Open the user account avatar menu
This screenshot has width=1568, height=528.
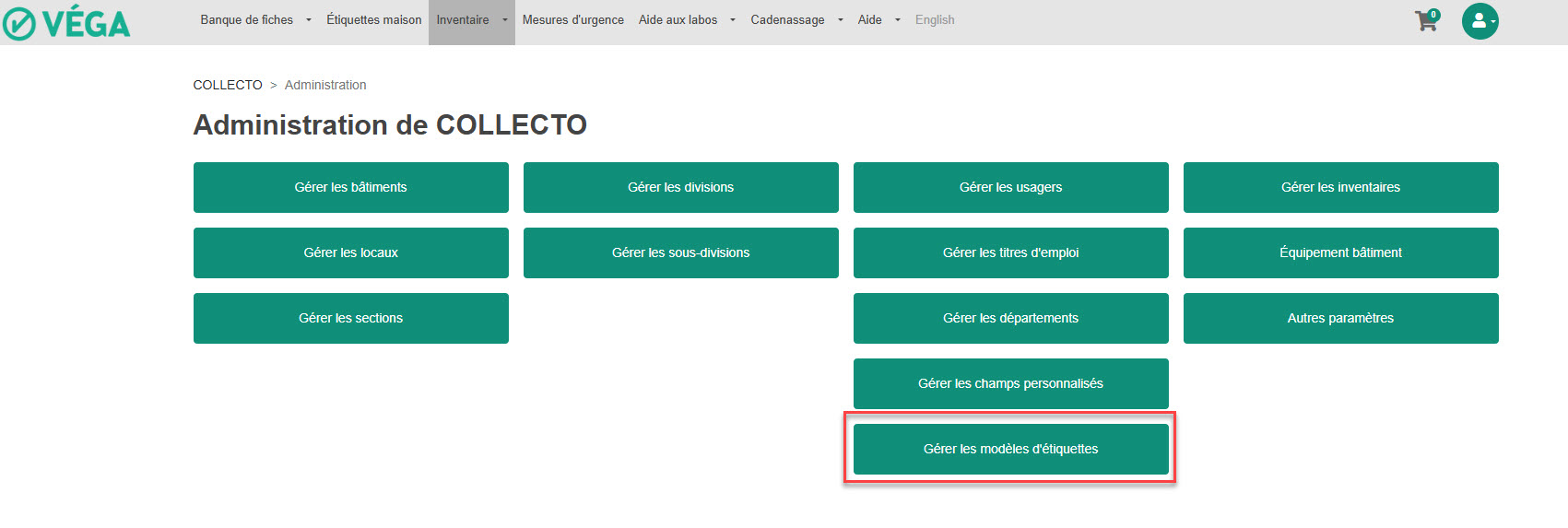click(1480, 21)
